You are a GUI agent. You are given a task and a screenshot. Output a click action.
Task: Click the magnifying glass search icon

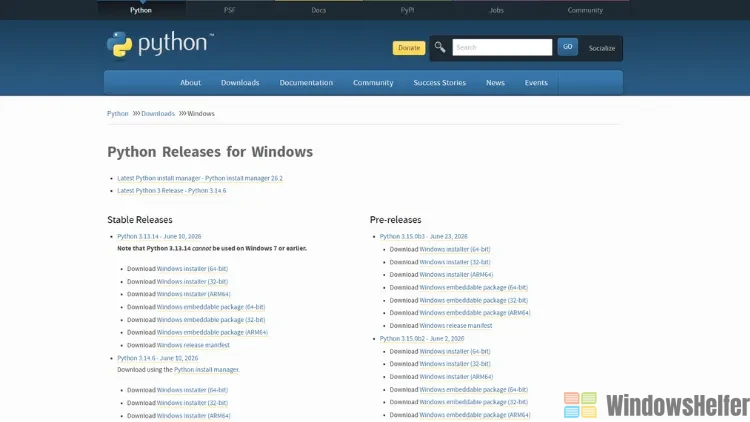[440, 47]
